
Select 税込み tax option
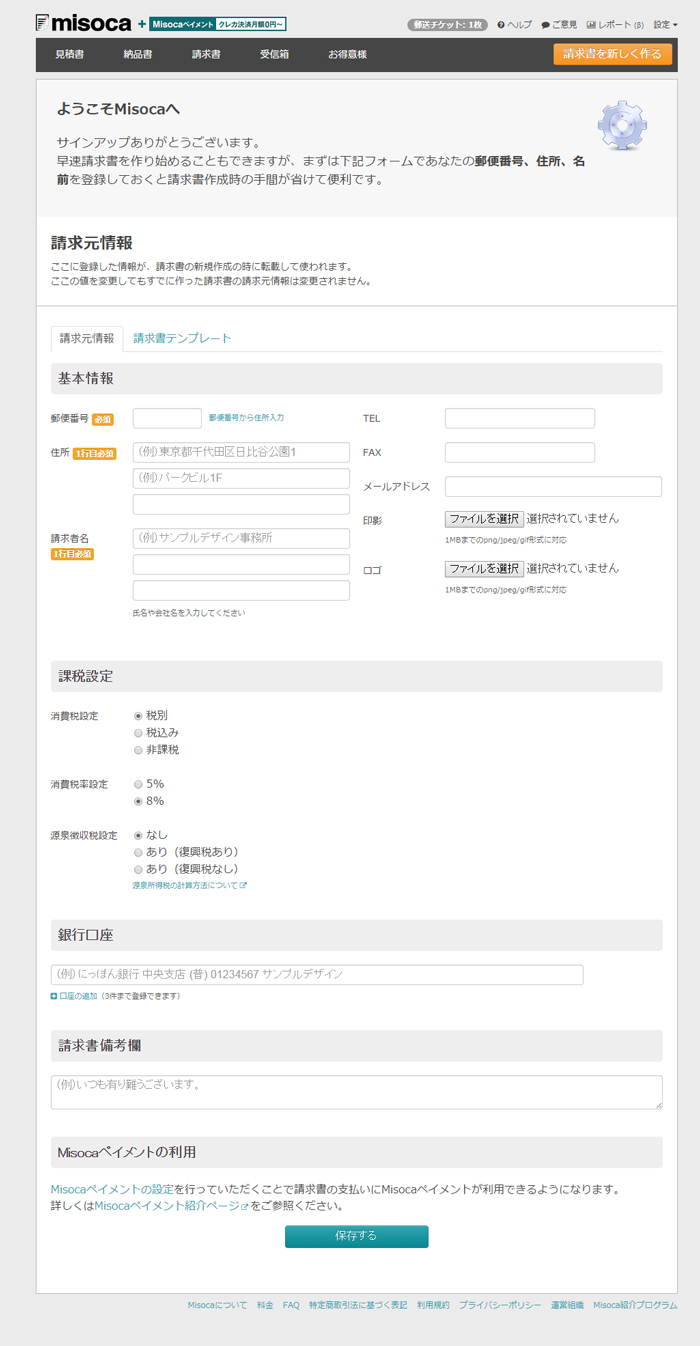pos(138,733)
